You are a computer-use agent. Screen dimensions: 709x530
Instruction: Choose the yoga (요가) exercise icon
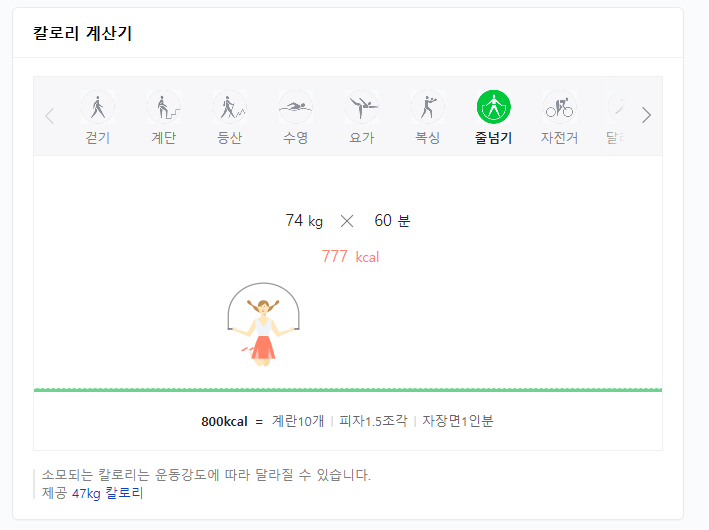tap(361, 107)
